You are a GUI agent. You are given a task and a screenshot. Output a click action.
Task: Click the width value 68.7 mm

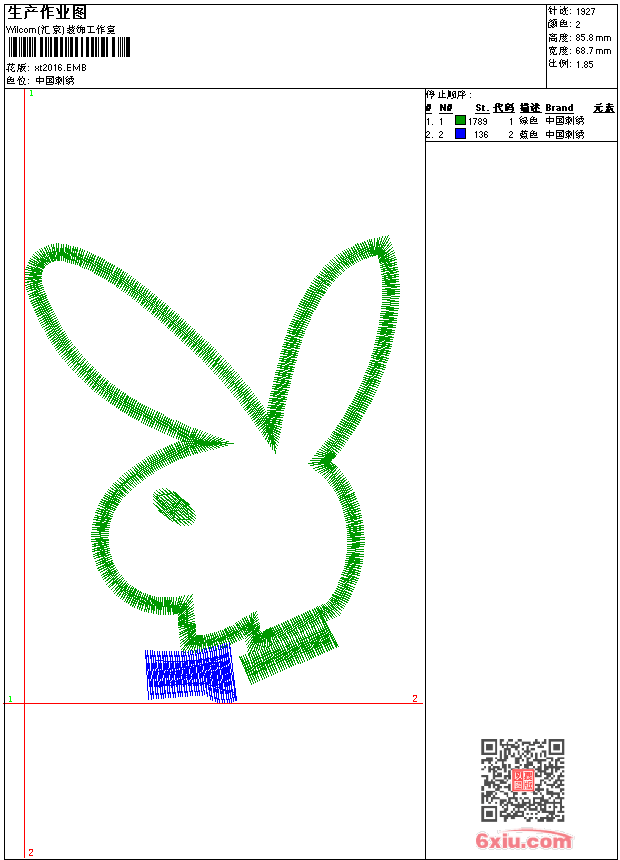tap(593, 51)
